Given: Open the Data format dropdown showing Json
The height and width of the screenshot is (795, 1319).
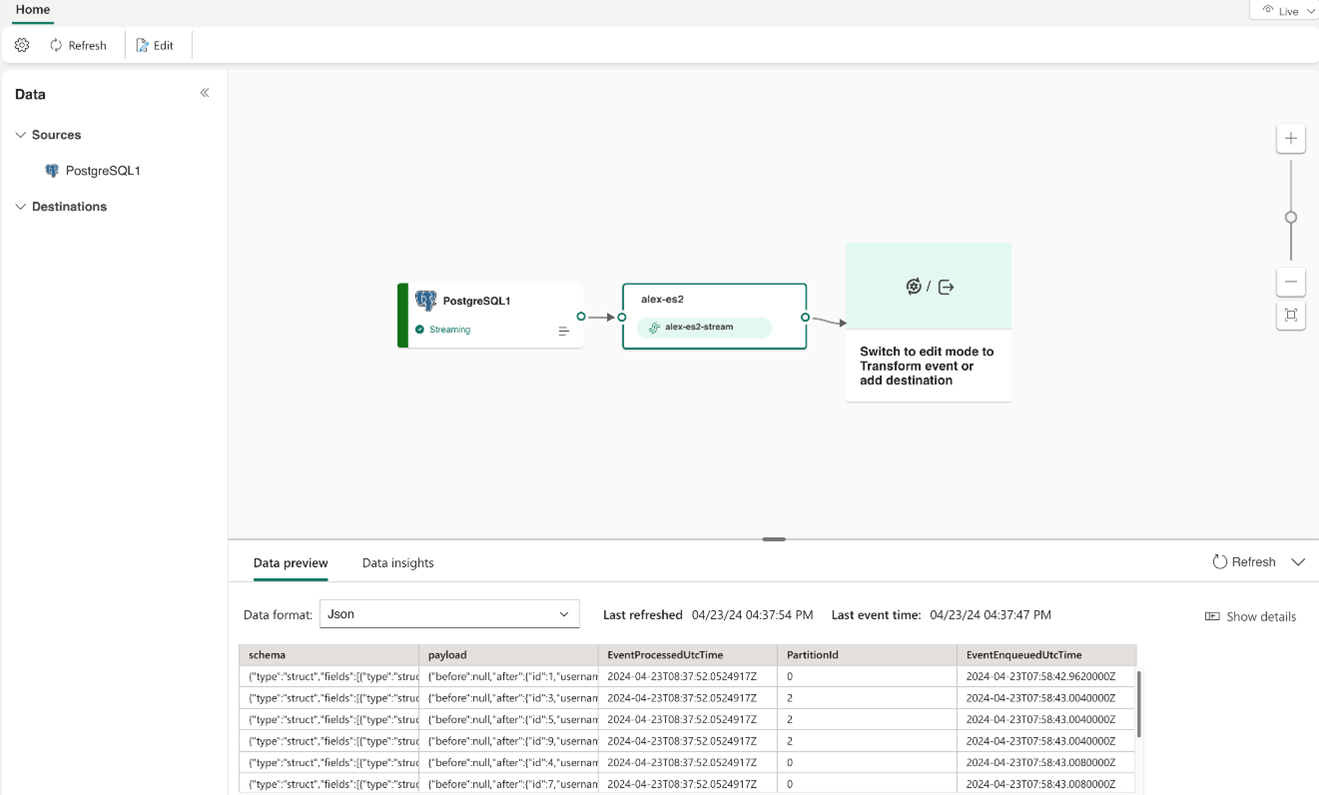Looking at the screenshot, I should click(x=449, y=614).
